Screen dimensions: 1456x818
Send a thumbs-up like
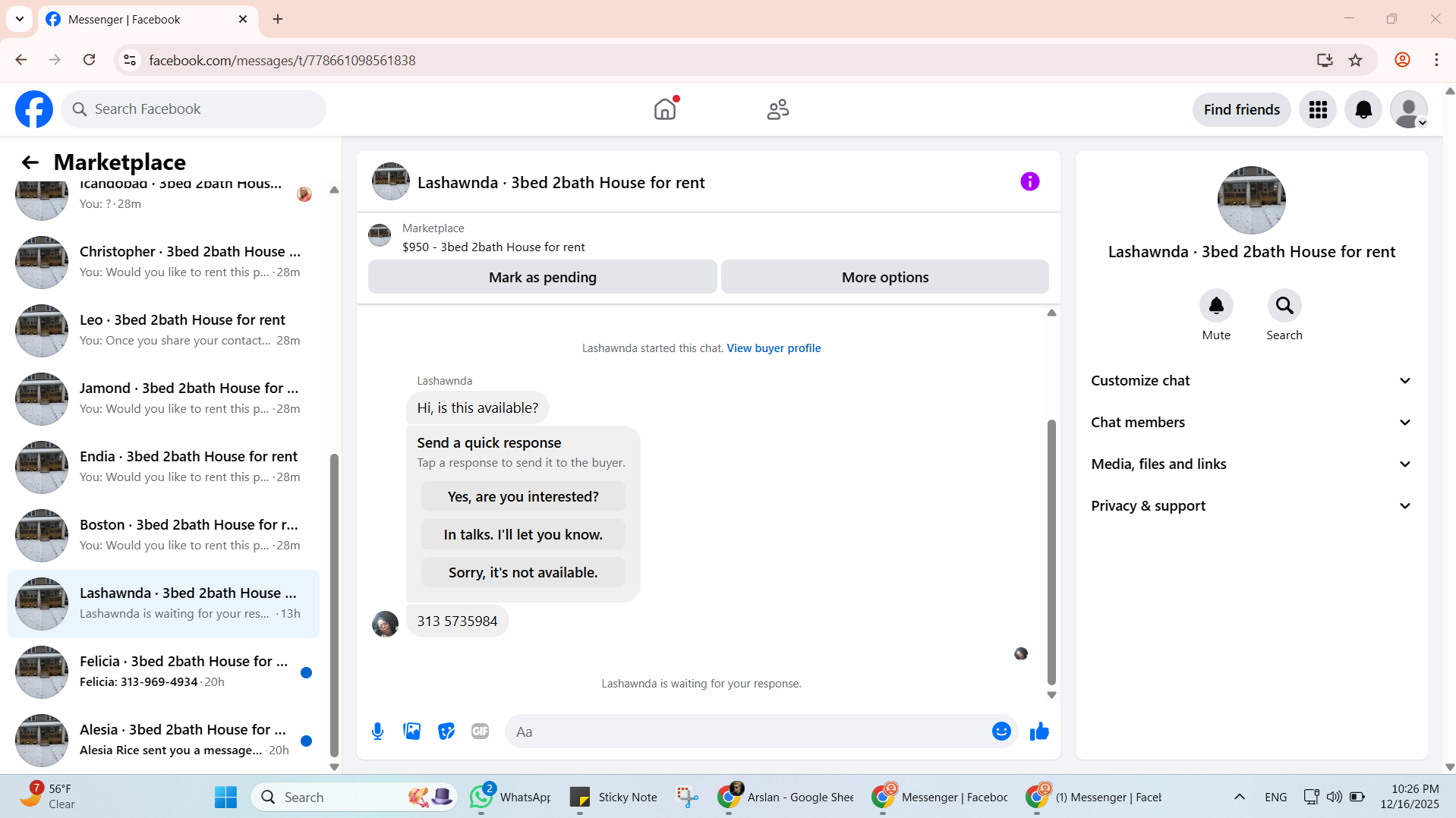(1039, 731)
